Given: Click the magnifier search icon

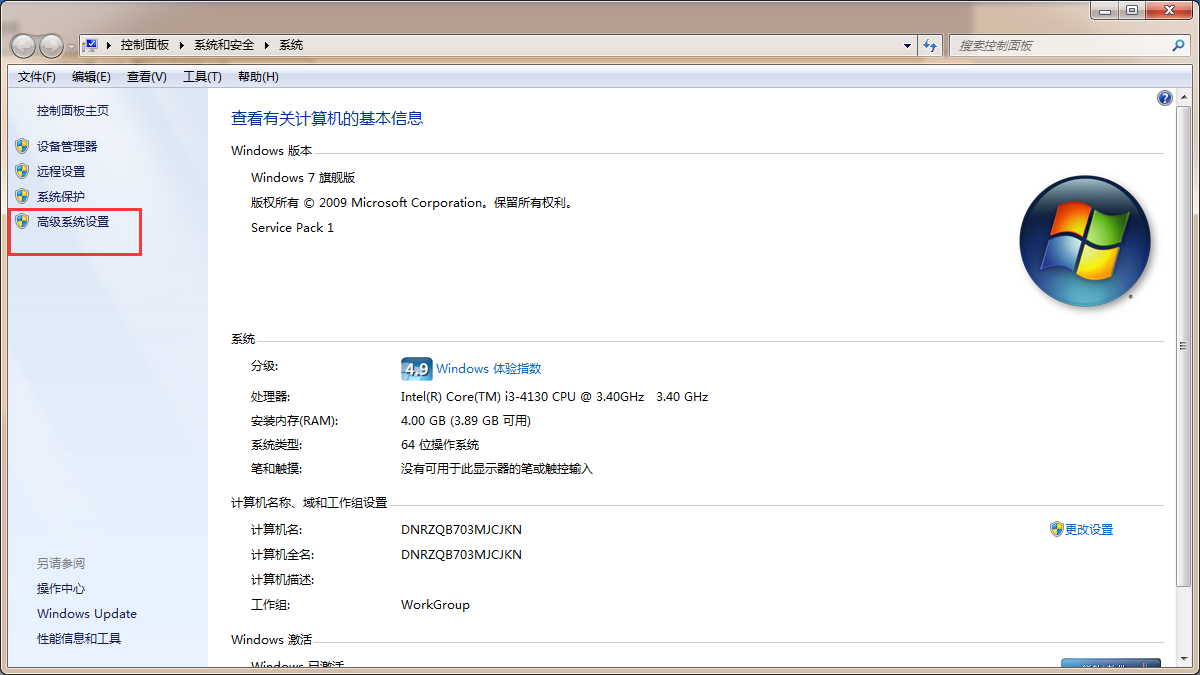Looking at the screenshot, I should pos(1178,45).
